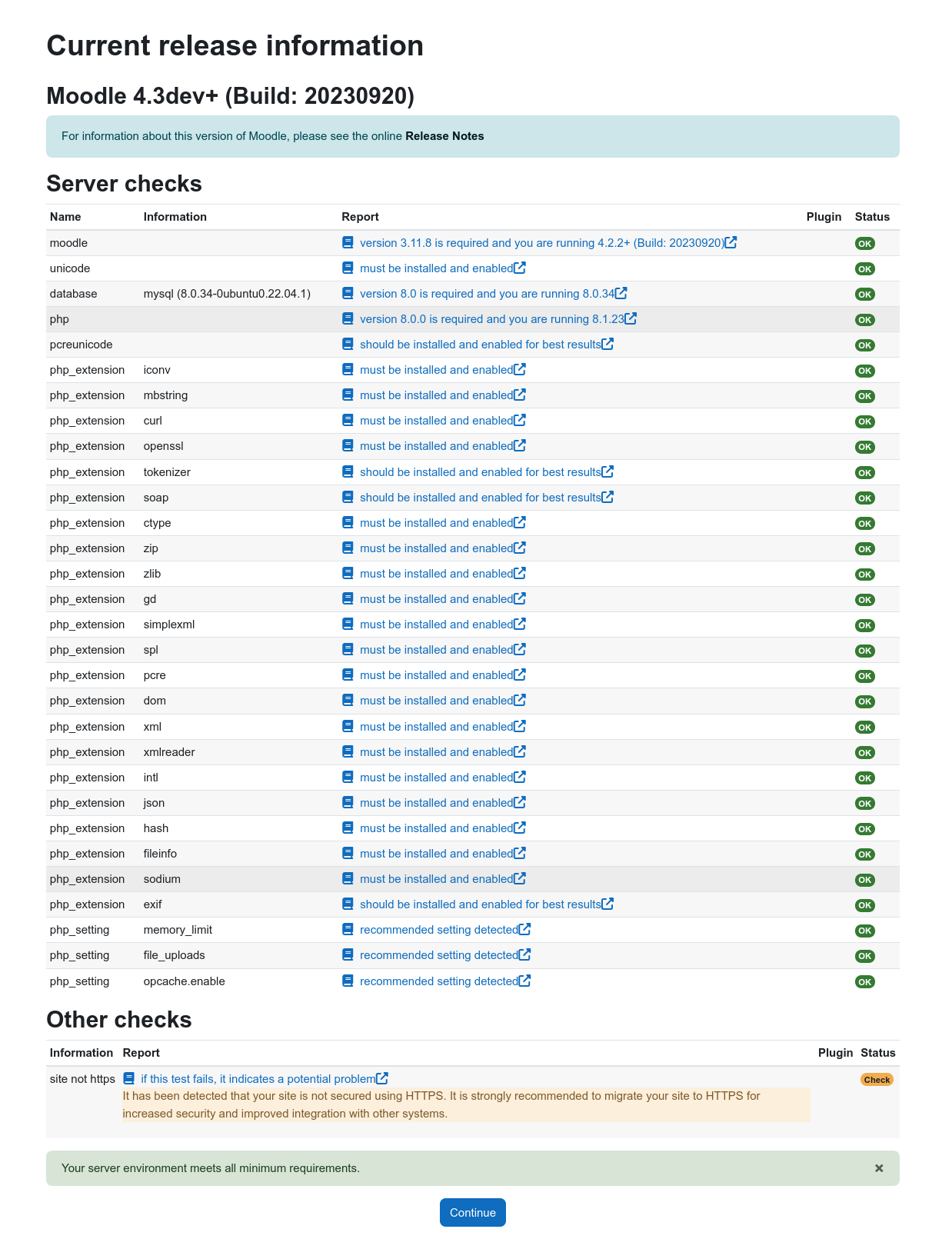
Task: Open the database version 8.0 required link
Action: coord(488,294)
